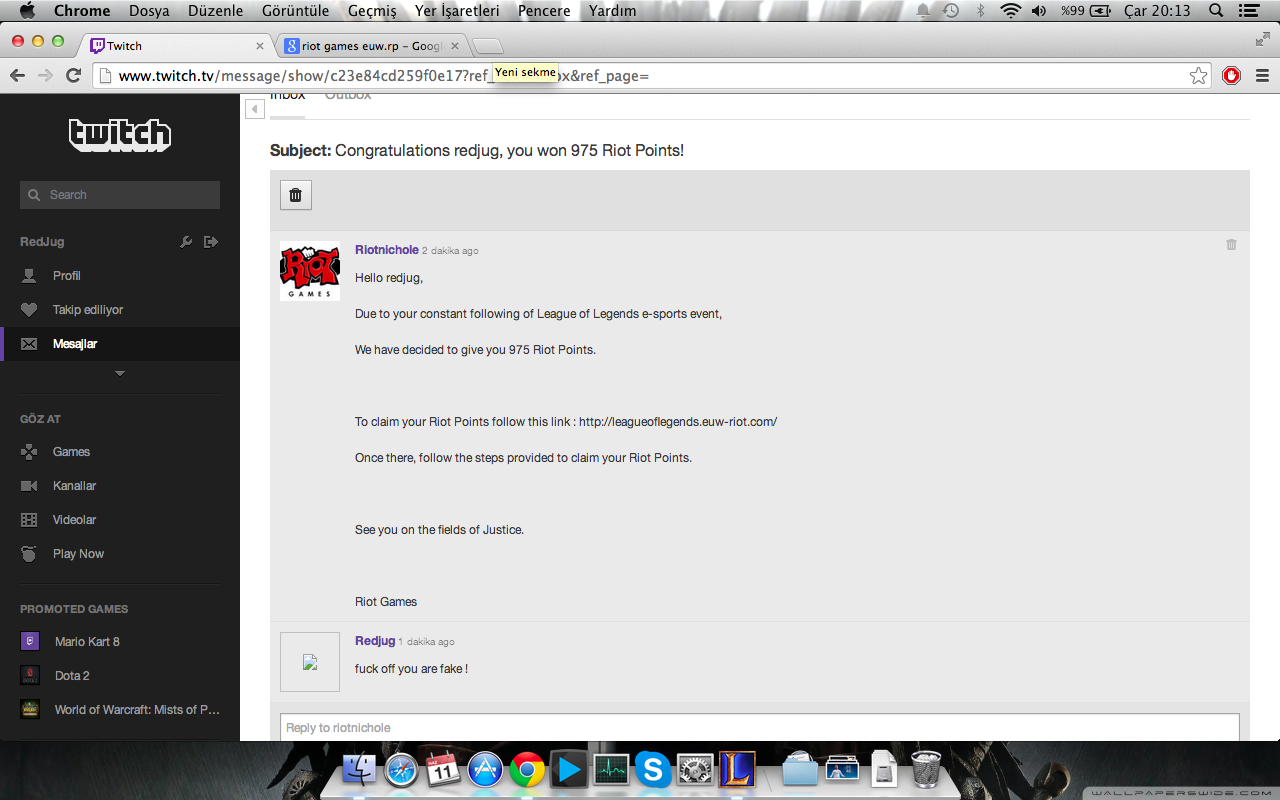Launch League of Legends from the Dock

coord(737,770)
